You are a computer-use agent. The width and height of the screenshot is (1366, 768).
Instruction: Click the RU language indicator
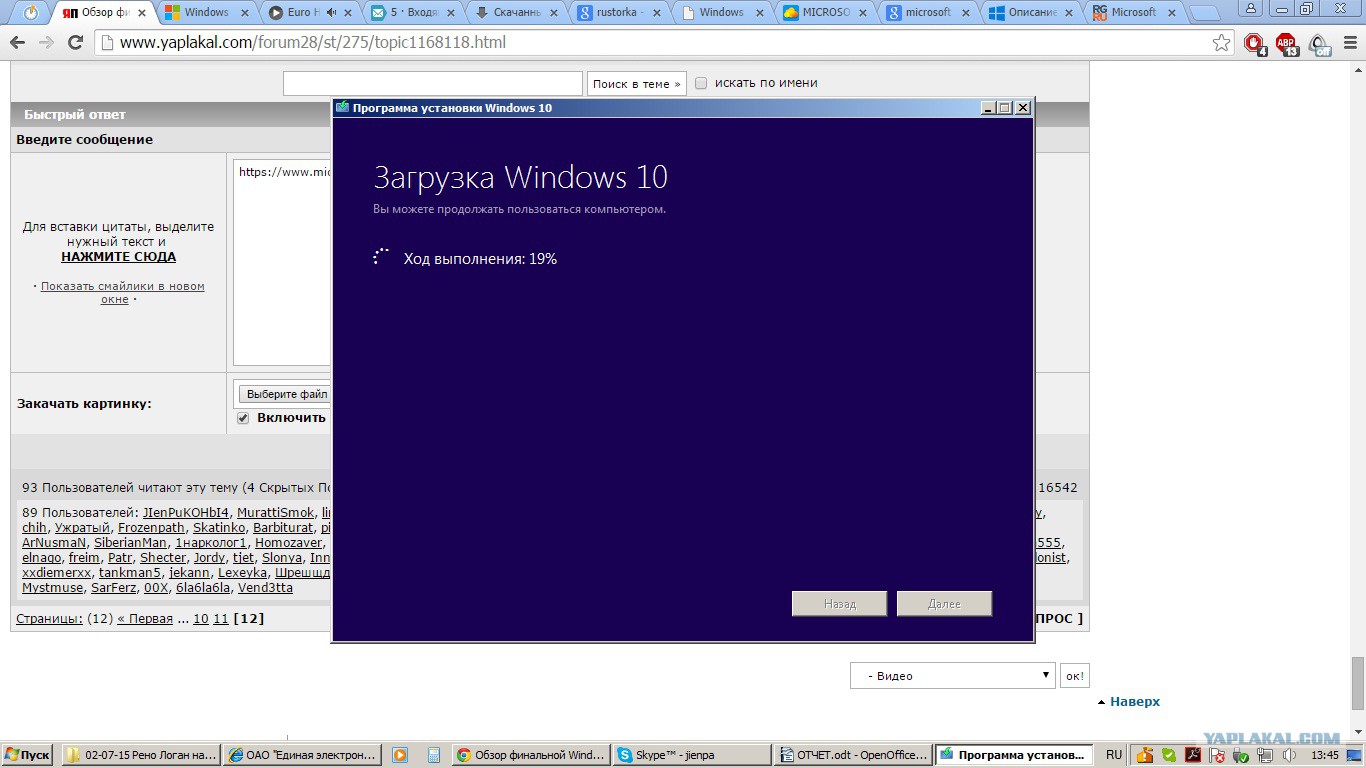tap(1114, 755)
